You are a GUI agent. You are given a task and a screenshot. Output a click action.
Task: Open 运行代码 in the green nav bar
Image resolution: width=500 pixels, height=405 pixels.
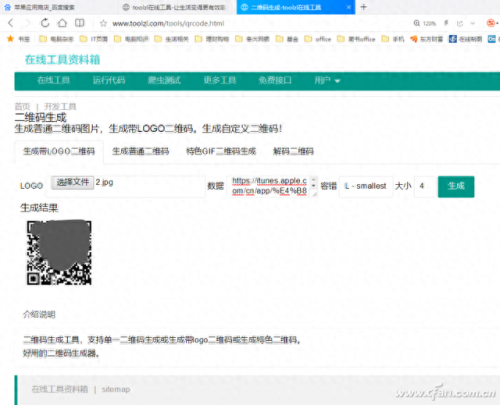pos(109,80)
